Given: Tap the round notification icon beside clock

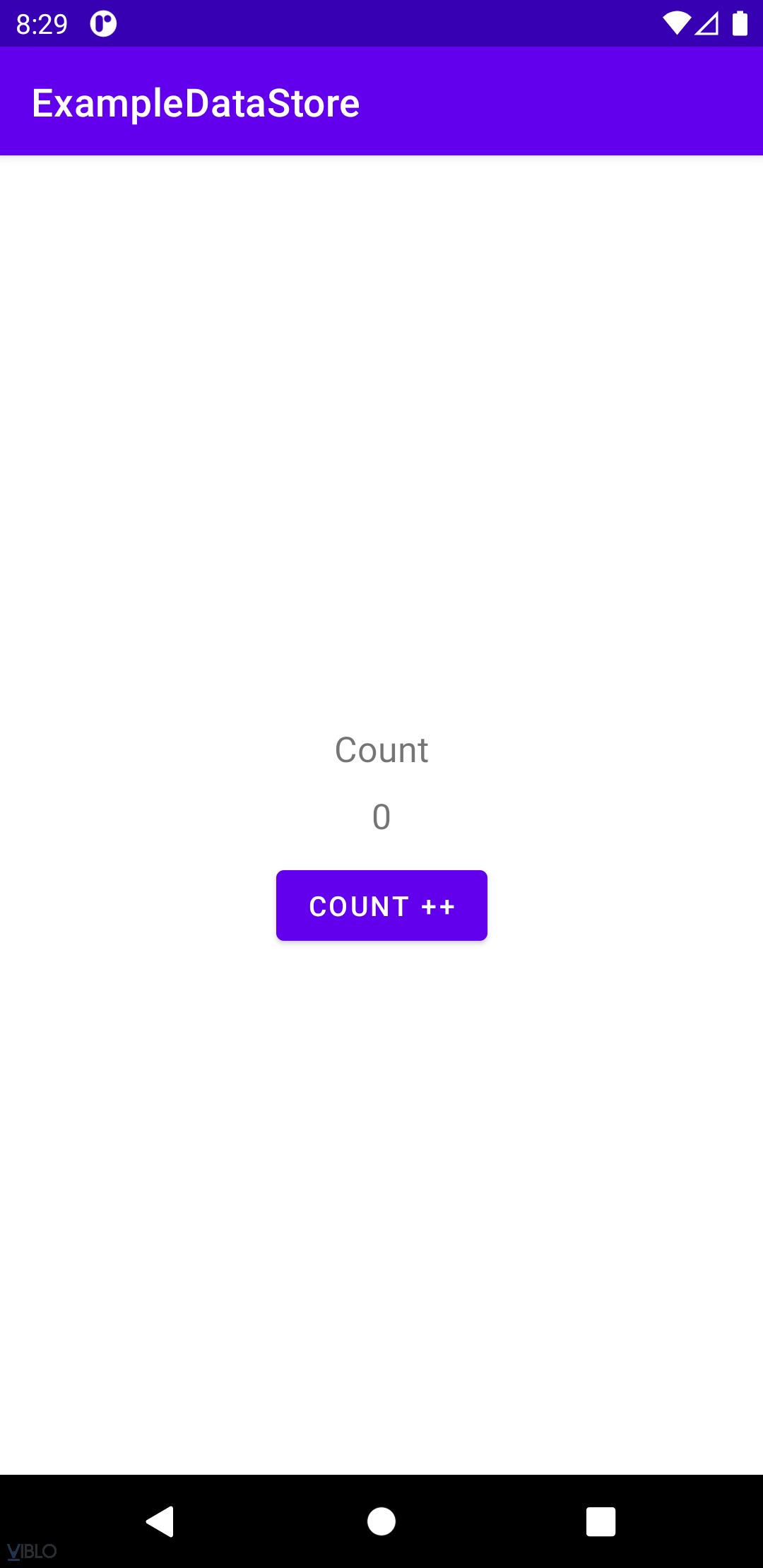Looking at the screenshot, I should tap(103, 24).
